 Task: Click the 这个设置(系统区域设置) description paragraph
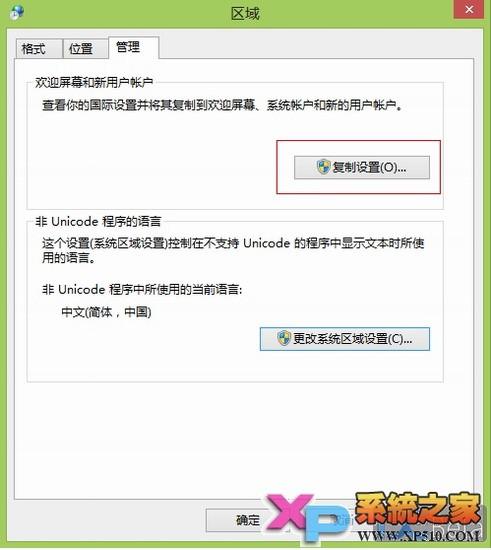[233, 250]
